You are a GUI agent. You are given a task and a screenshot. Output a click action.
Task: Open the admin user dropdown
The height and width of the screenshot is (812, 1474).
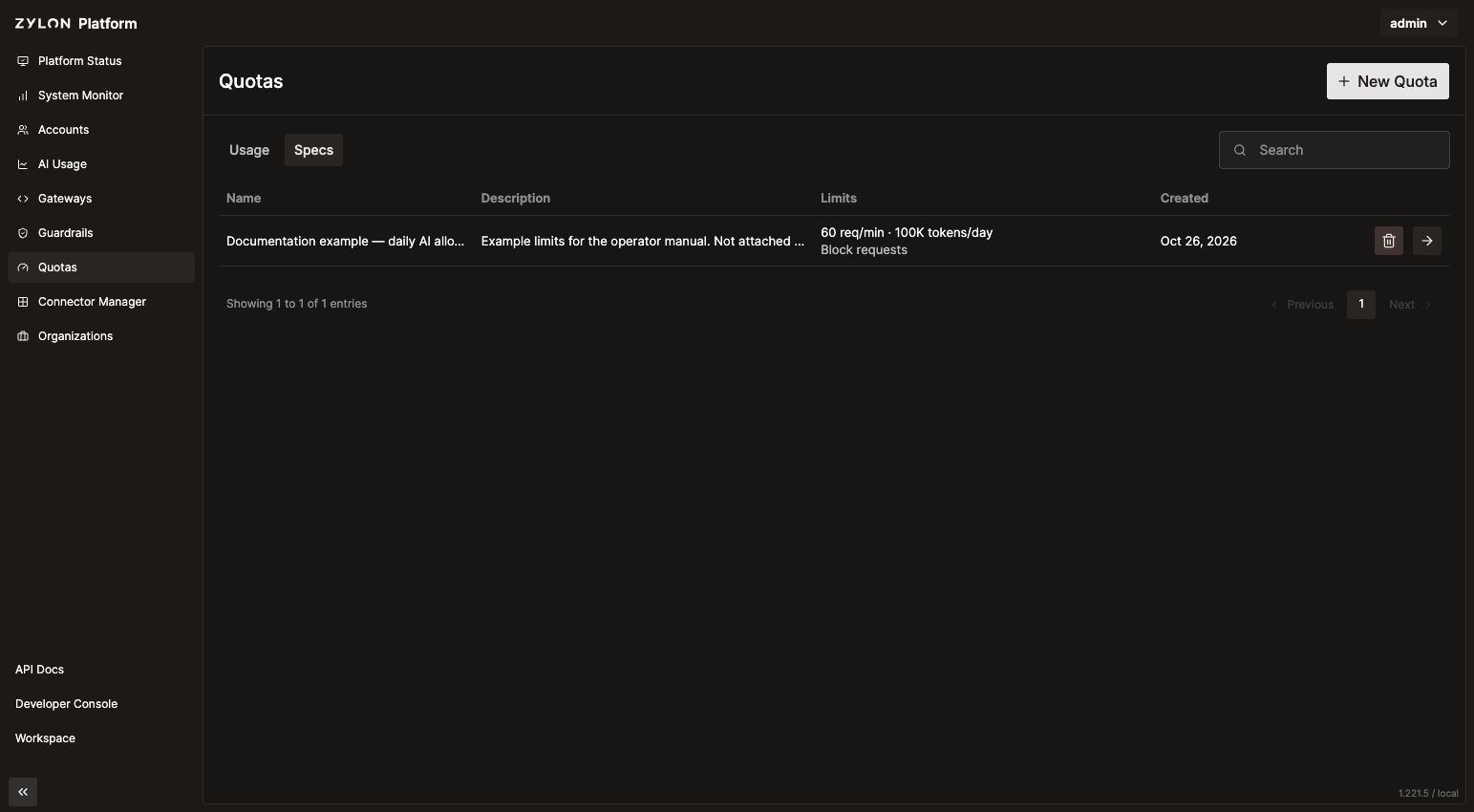[1419, 23]
